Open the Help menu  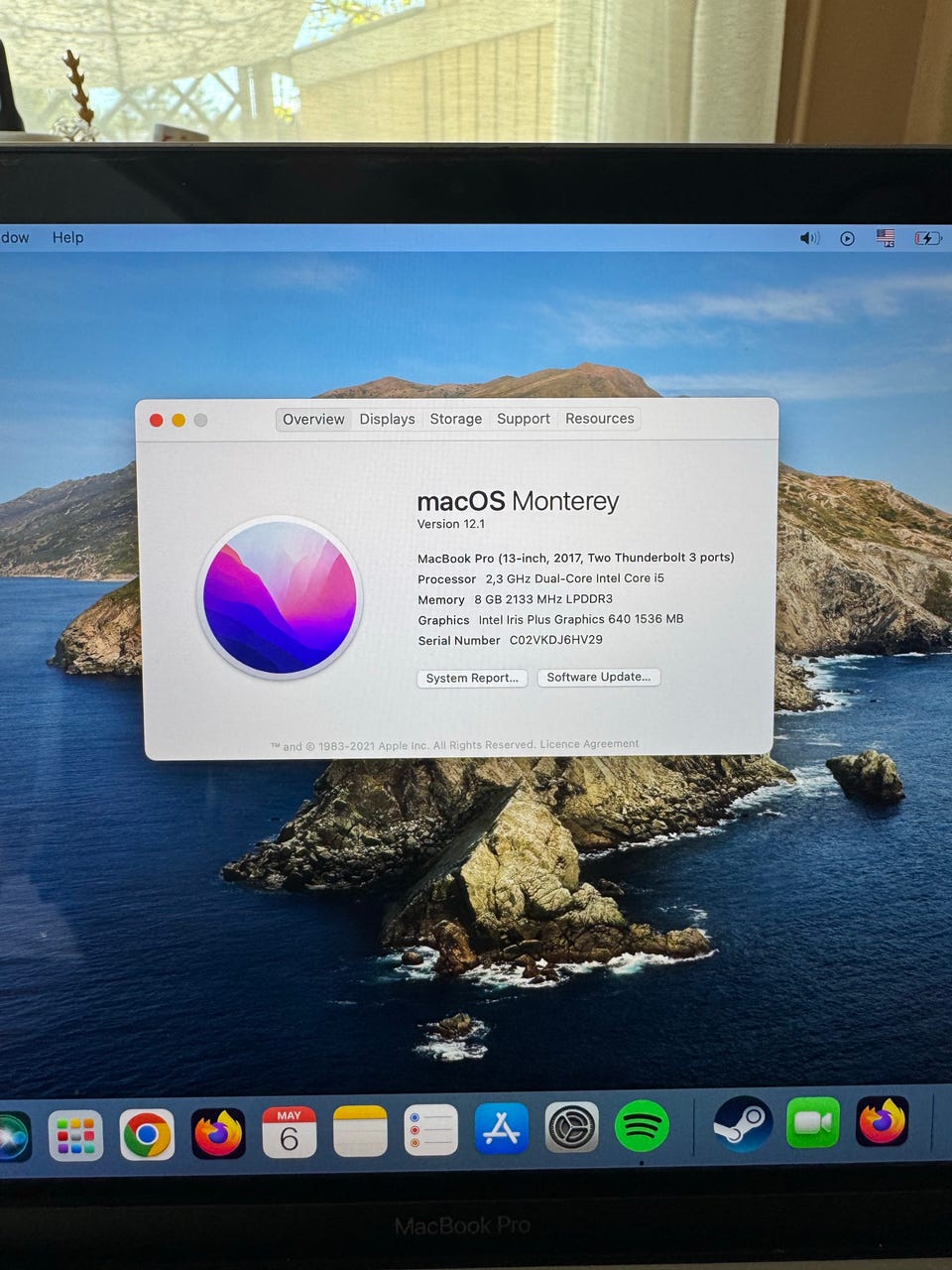click(67, 237)
